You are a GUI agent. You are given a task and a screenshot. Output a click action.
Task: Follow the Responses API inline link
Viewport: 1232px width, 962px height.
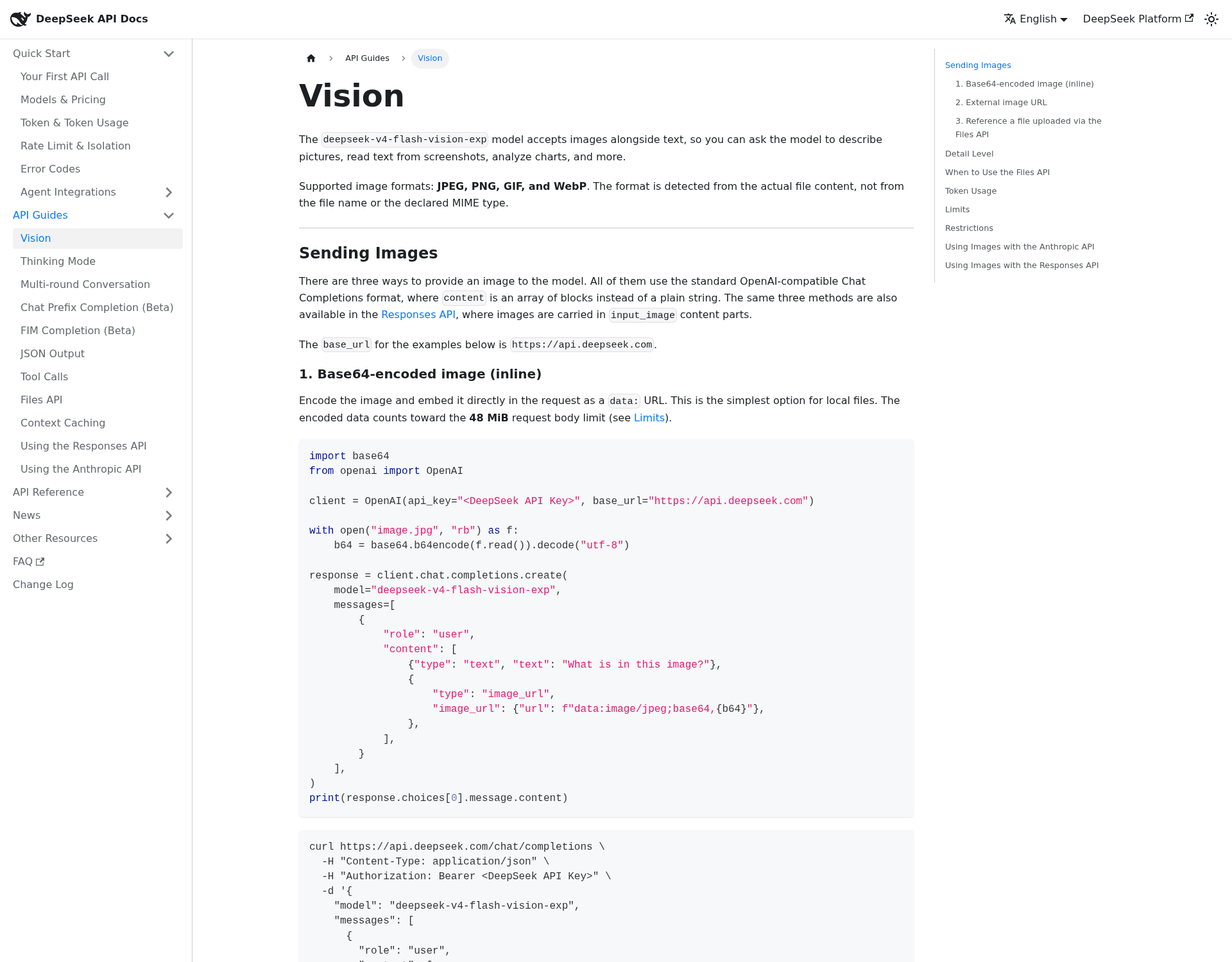(418, 315)
